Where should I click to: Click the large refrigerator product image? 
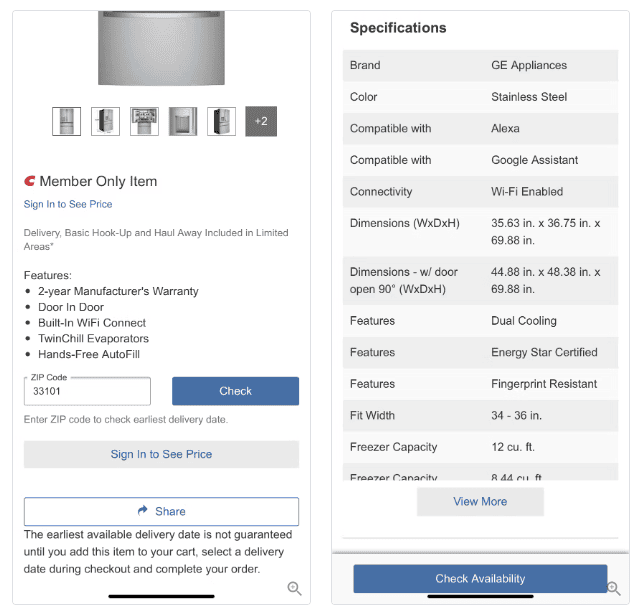161,48
